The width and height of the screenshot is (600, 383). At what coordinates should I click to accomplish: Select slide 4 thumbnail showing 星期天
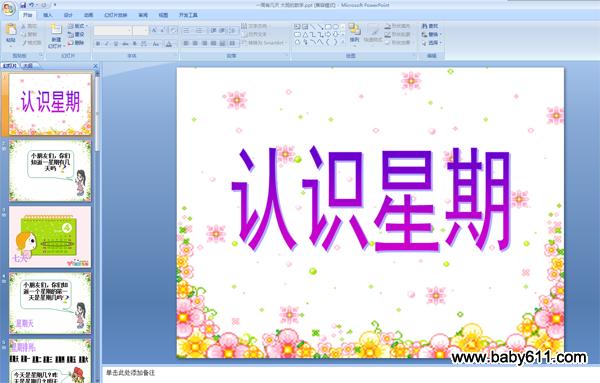click(50, 303)
